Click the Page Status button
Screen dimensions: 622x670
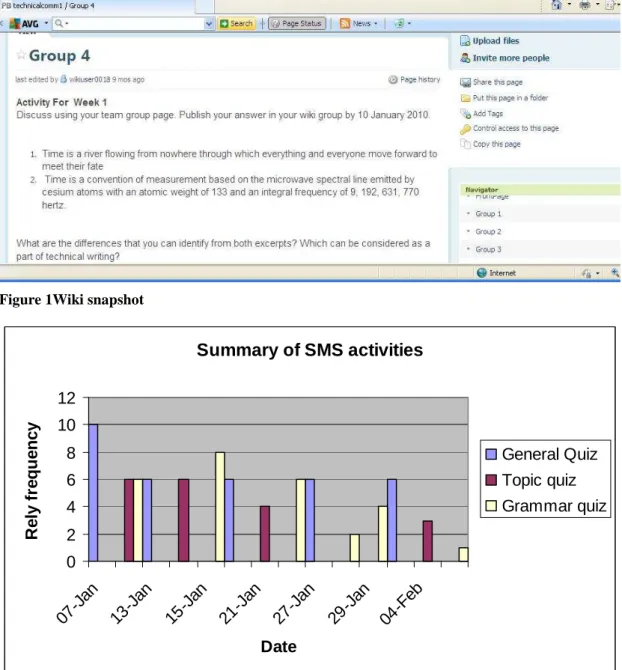(x=297, y=24)
